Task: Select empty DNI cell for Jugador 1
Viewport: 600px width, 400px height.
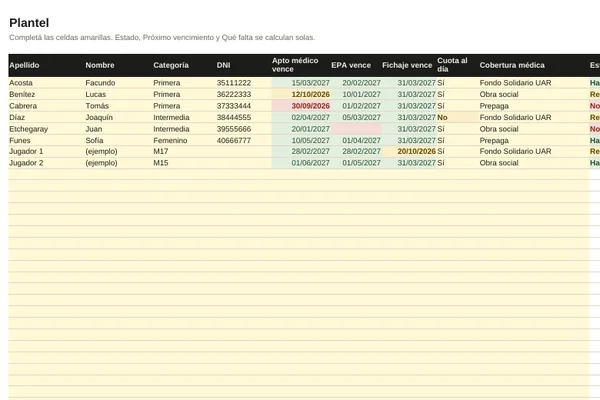Action: click(243, 151)
